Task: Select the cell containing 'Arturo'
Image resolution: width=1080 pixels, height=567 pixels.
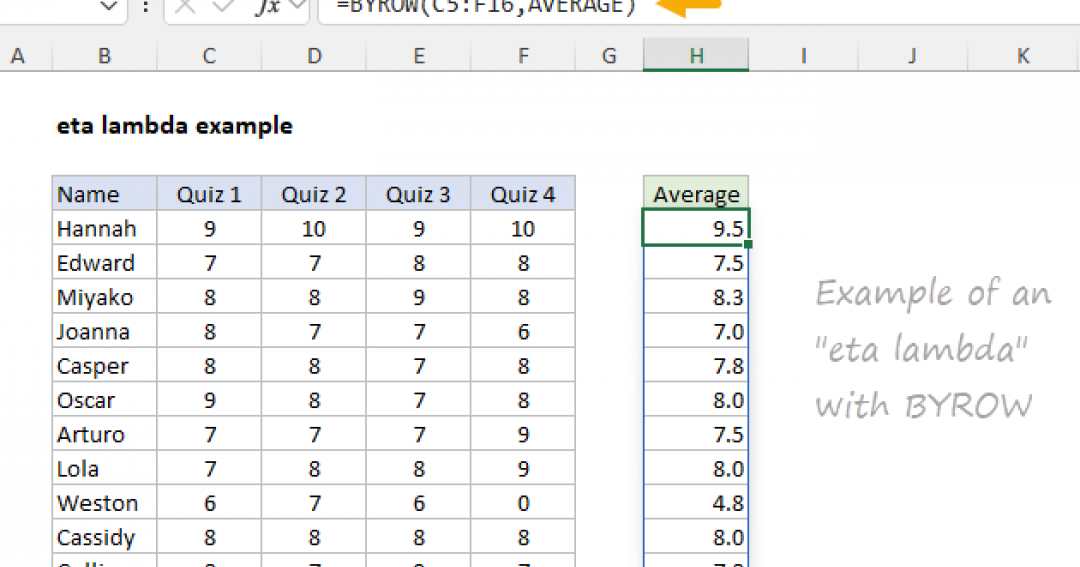Action: pyautogui.click(x=105, y=434)
